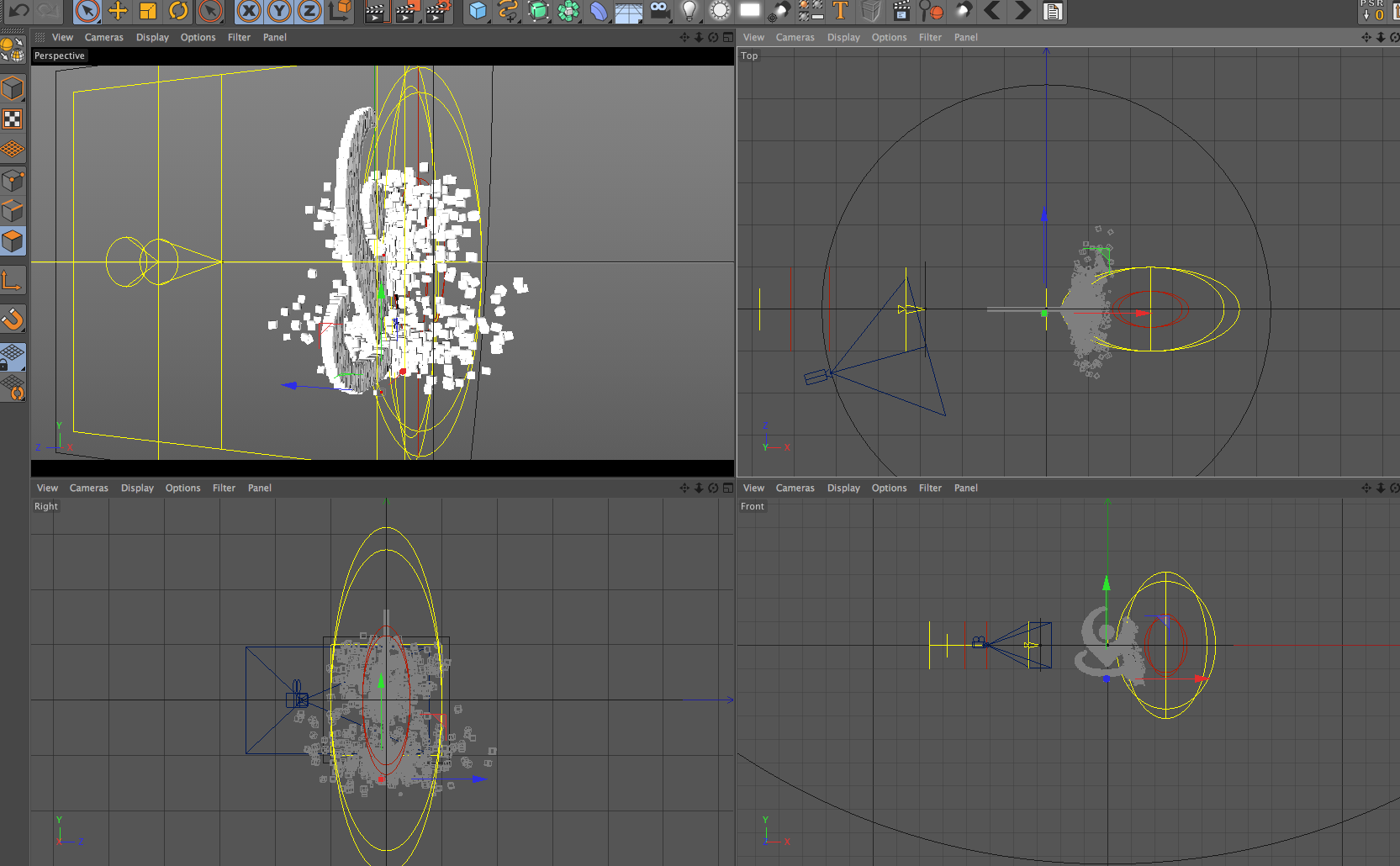This screenshot has width=1400, height=866.
Task: Click the previous left arrow icon
Action: click(x=993, y=11)
